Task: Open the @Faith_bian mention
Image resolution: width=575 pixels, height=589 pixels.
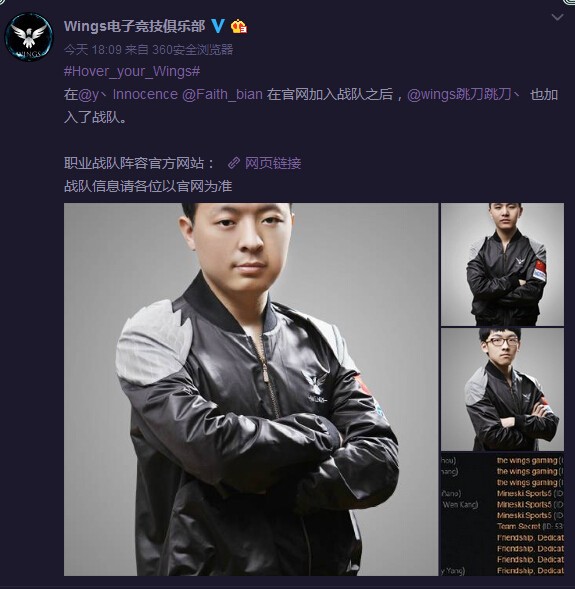Action: click(x=222, y=94)
